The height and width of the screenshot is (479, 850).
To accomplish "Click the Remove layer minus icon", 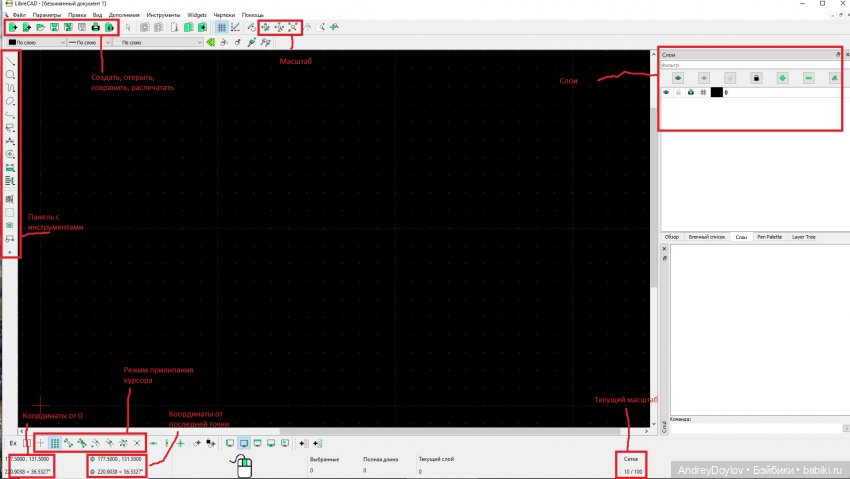I will [808, 77].
